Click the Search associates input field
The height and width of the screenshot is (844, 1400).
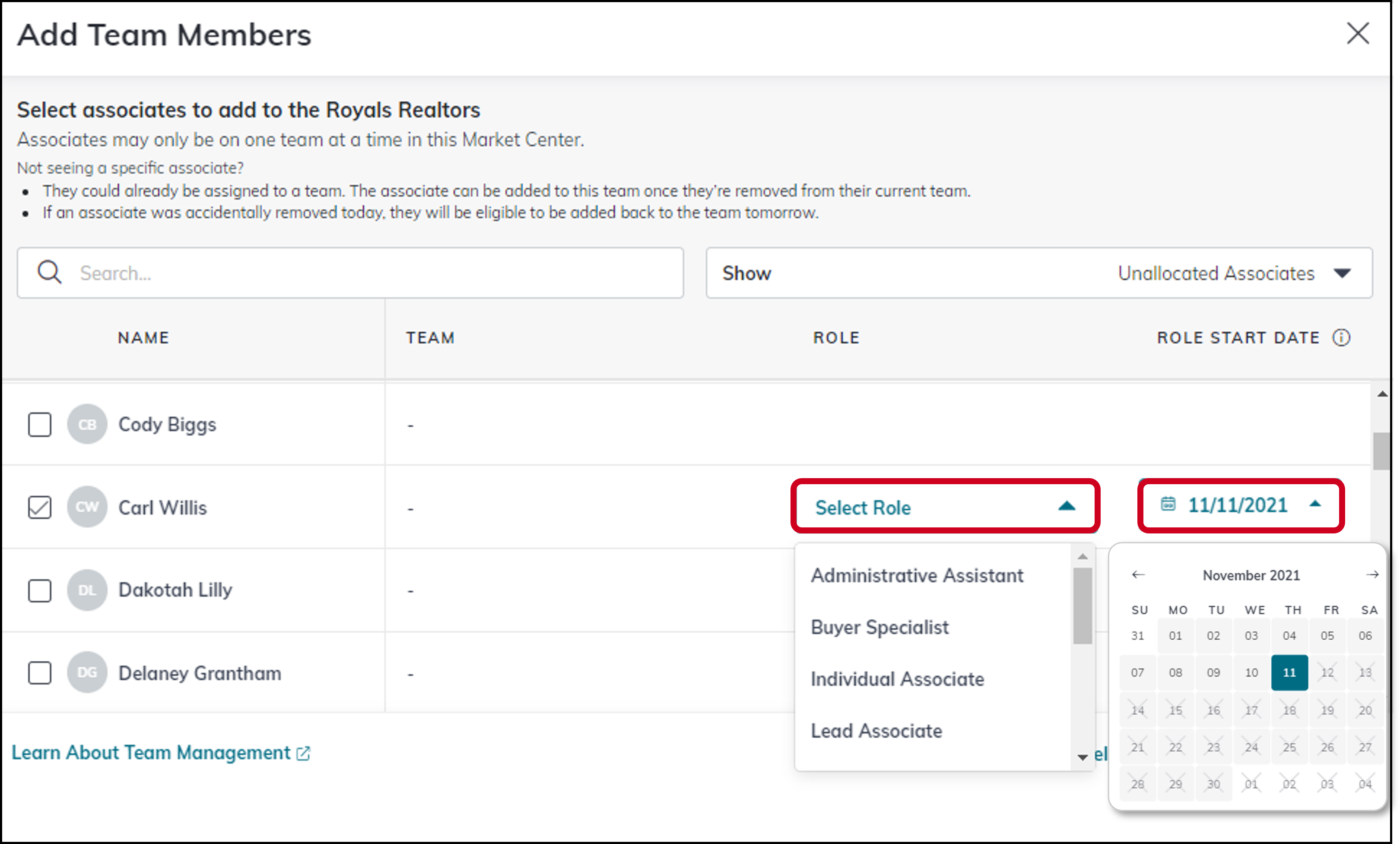point(350,273)
